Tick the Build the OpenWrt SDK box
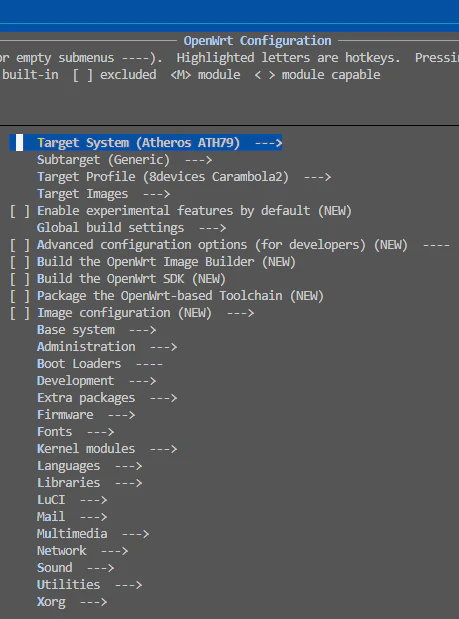The image size is (459, 619). 20,279
